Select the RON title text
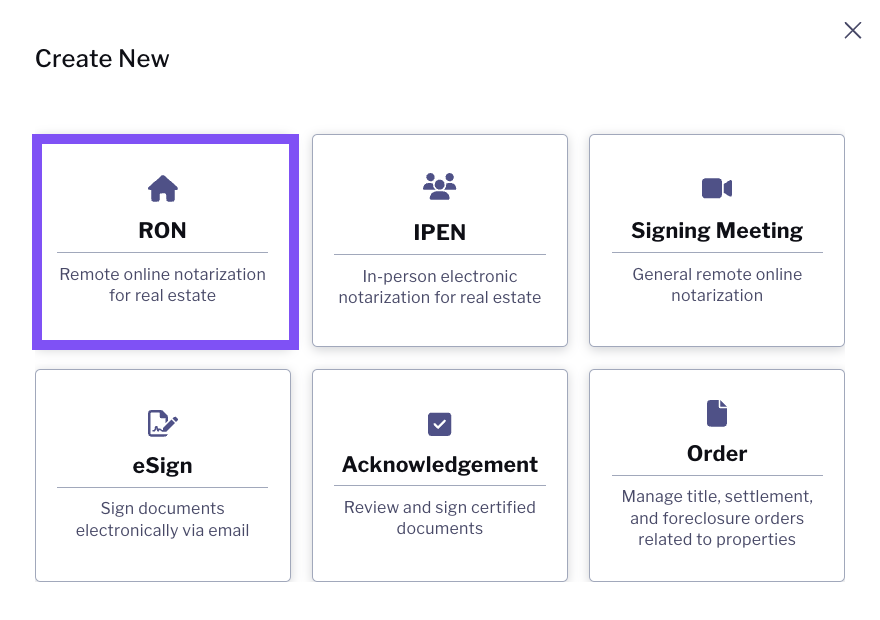880x620 pixels. point(162,231)
